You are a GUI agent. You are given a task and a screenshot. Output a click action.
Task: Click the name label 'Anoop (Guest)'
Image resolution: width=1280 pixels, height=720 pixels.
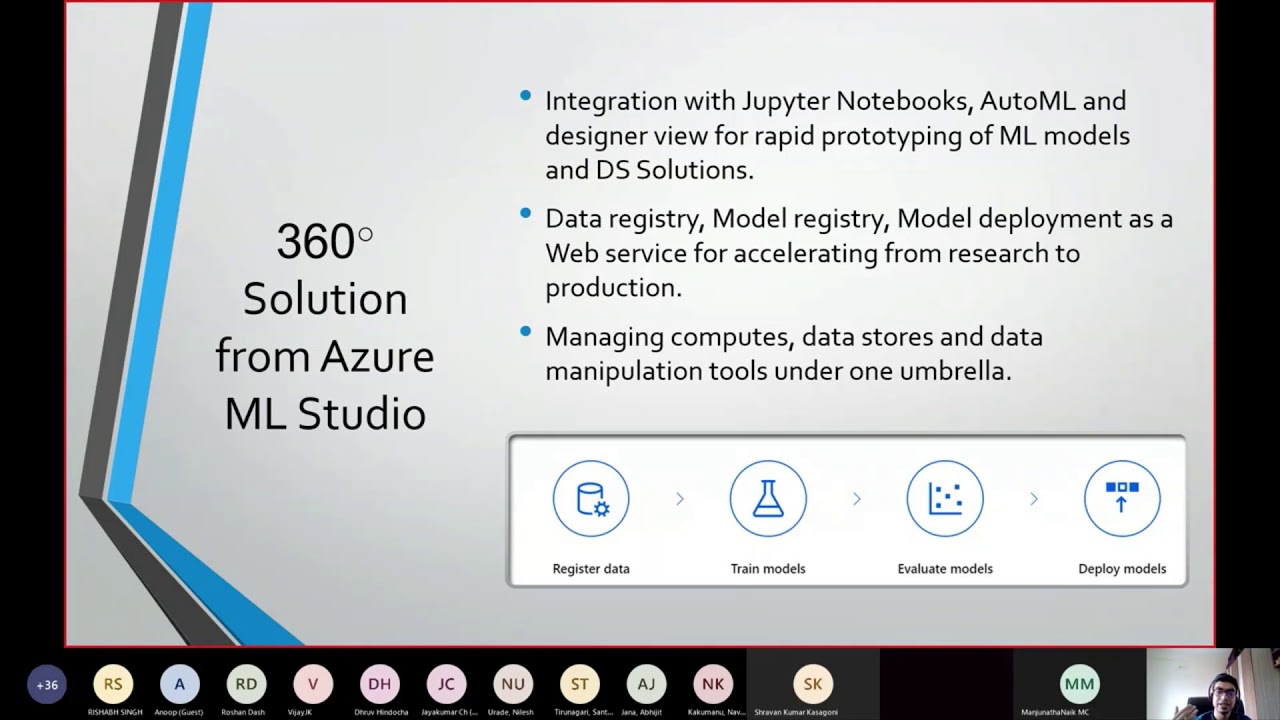(x=179, y=712)
